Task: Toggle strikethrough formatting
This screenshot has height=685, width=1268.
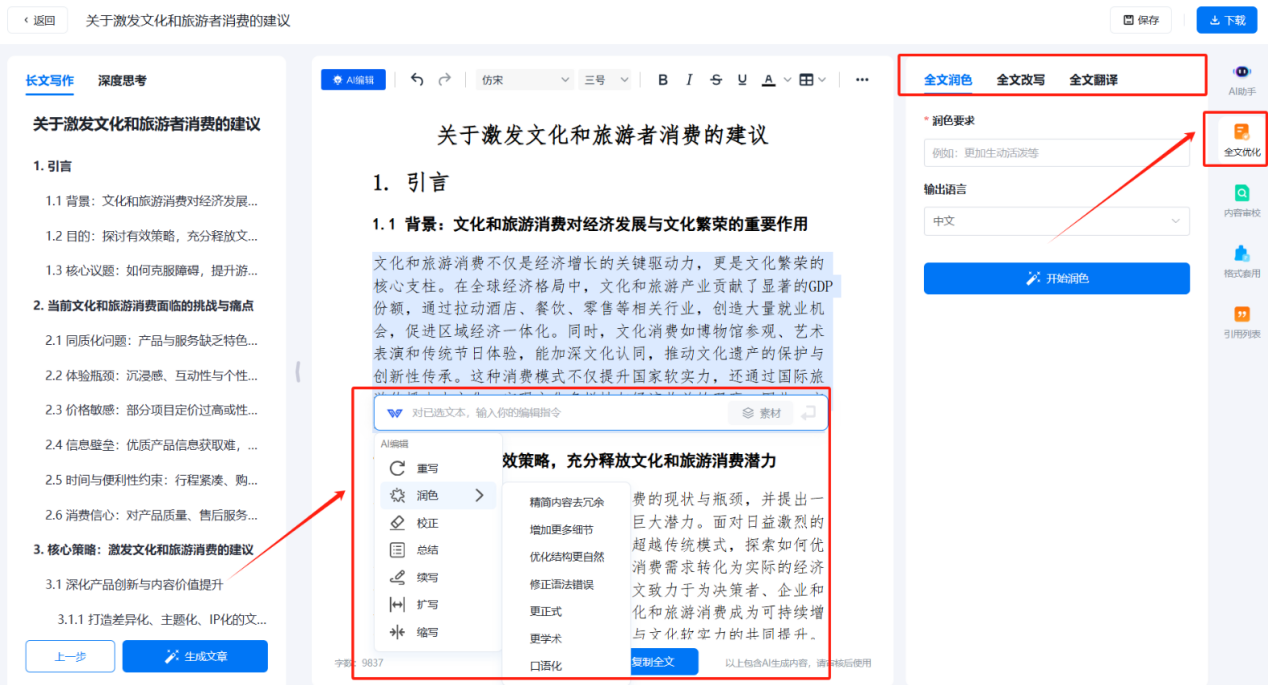Action: click(x=715, y=80)
